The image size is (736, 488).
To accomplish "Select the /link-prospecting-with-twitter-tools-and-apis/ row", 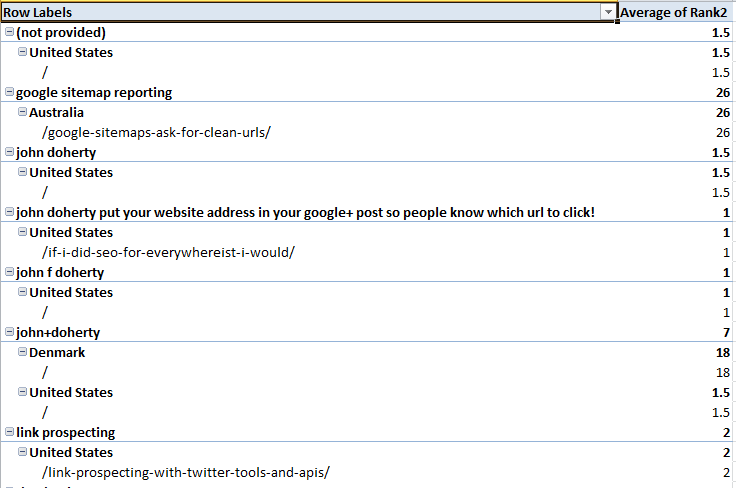I will click(185, 472).
